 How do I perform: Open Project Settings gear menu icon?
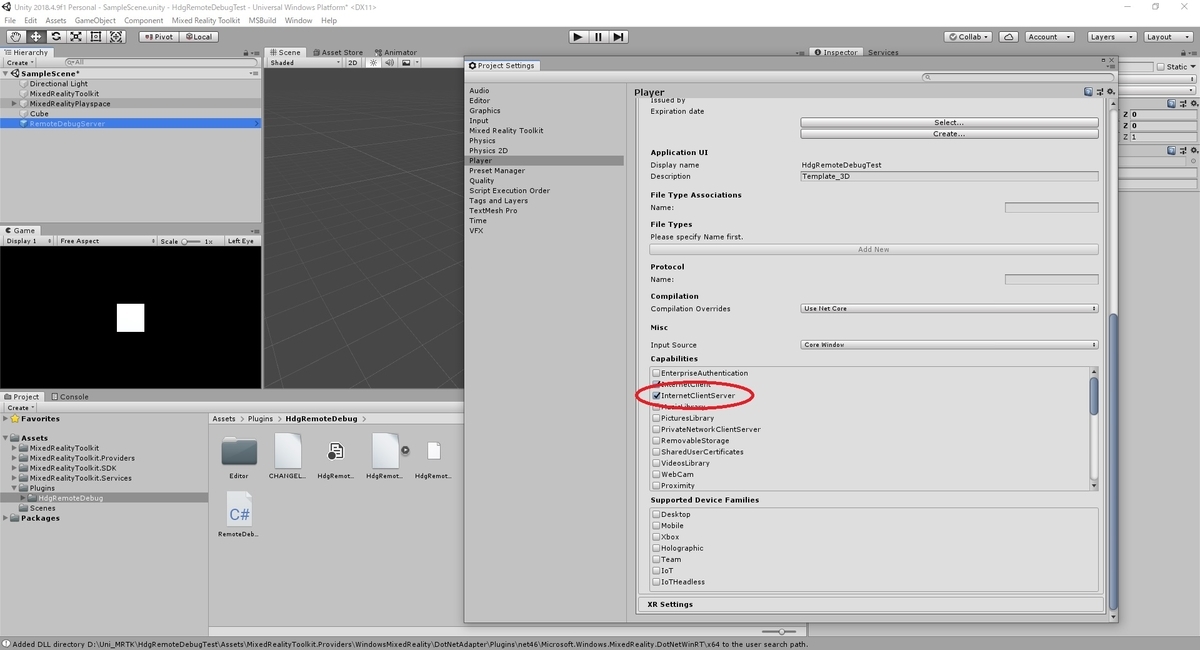[x=1111, y=92]
